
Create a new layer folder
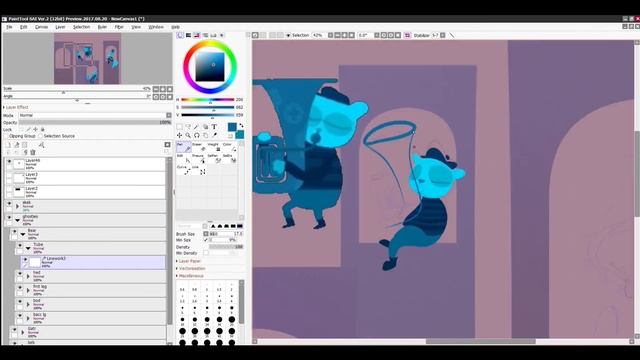tap(24, 145)
